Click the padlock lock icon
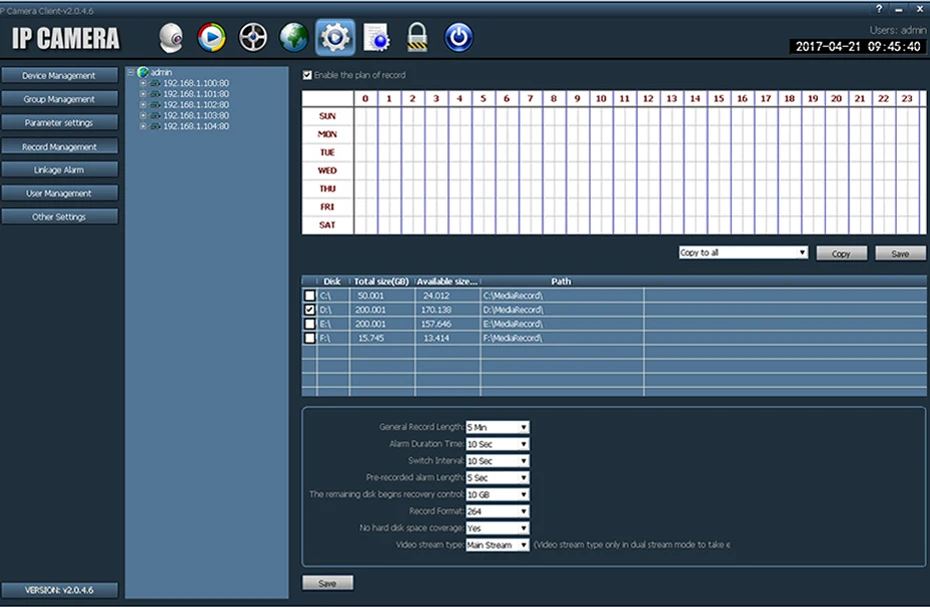Image resolution: width=930 pixels, height=607 pixels. 417,37
